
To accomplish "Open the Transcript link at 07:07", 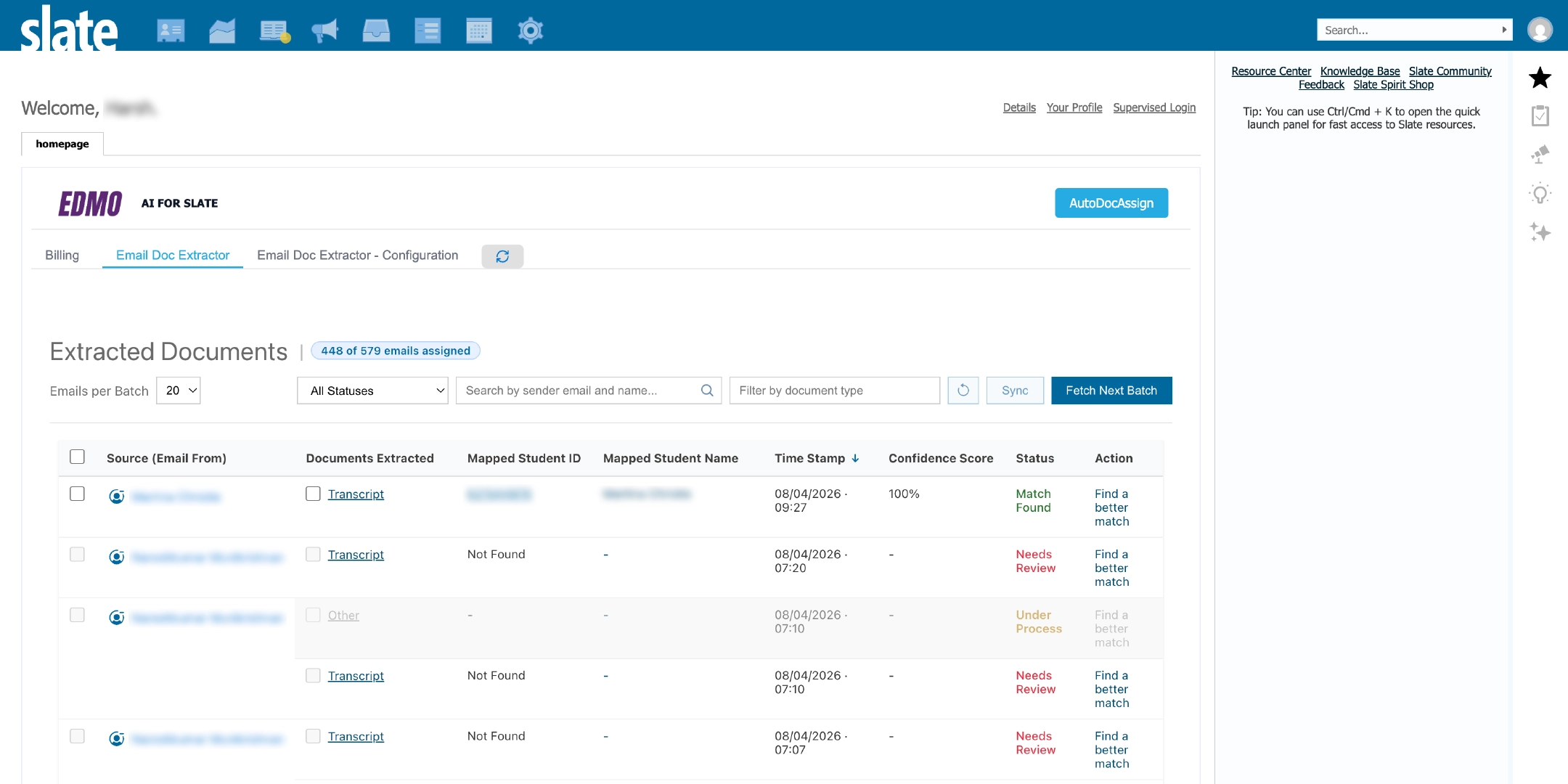I will 356,736.
